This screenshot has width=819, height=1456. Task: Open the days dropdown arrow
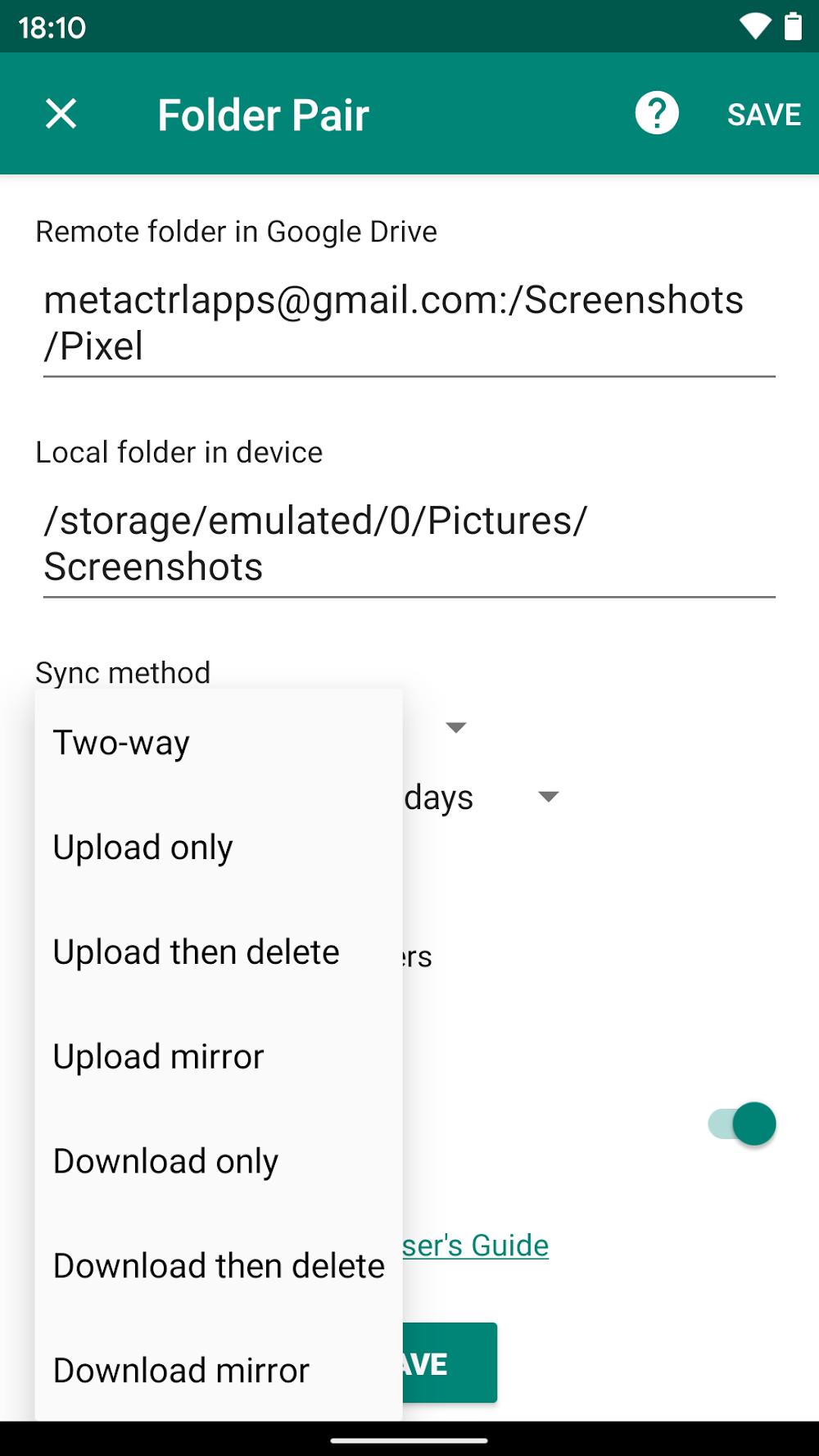(548, 797)
